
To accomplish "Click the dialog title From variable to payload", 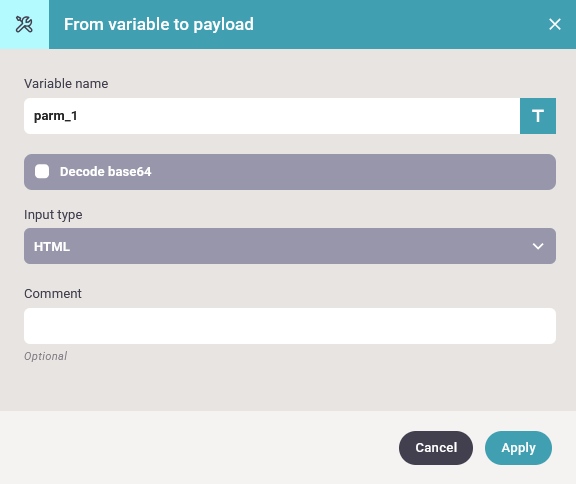I will click(x=159, y=25).
